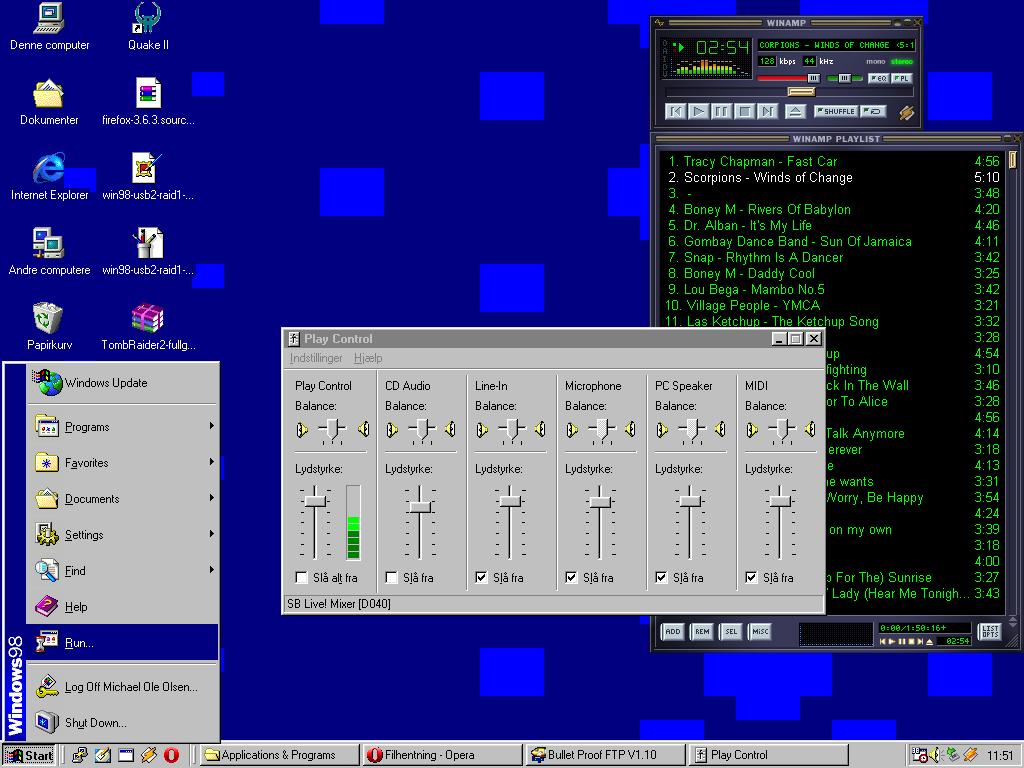Click Winamp lightning bolt about icon
The image size is (1024, 768).
(906, 112)
